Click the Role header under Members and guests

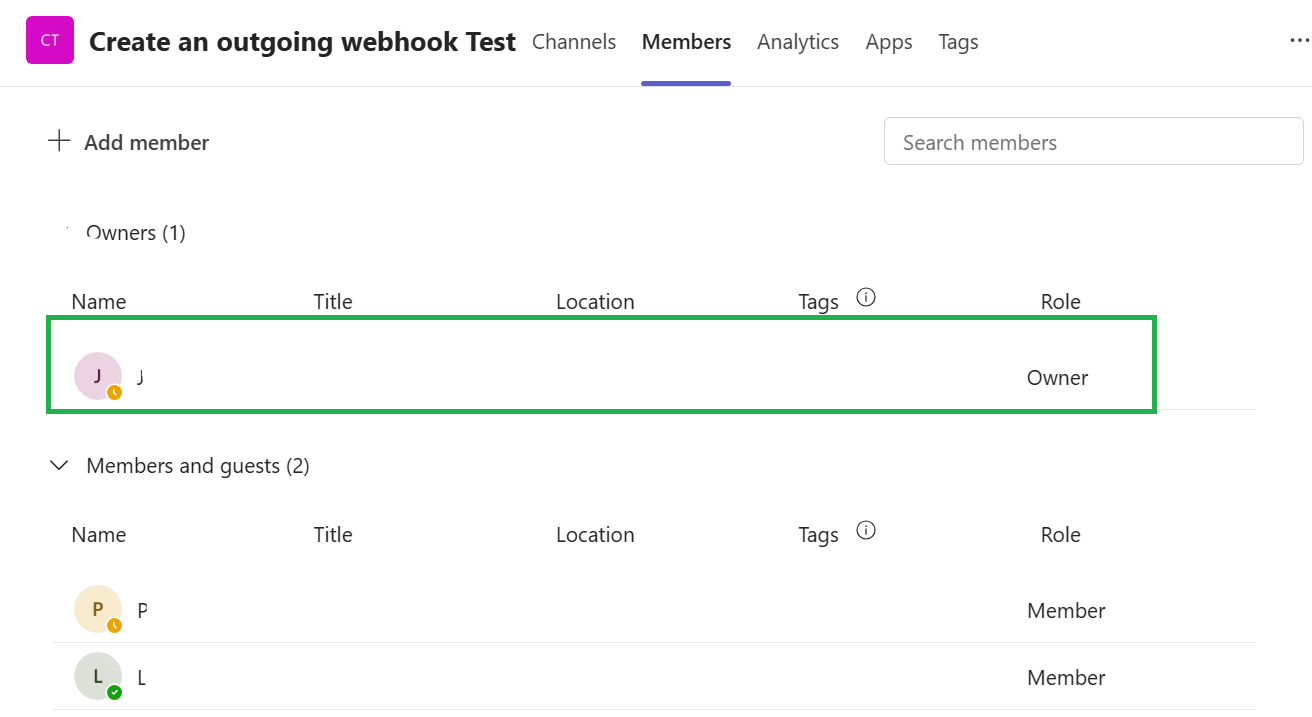(x=1061, y=535)
